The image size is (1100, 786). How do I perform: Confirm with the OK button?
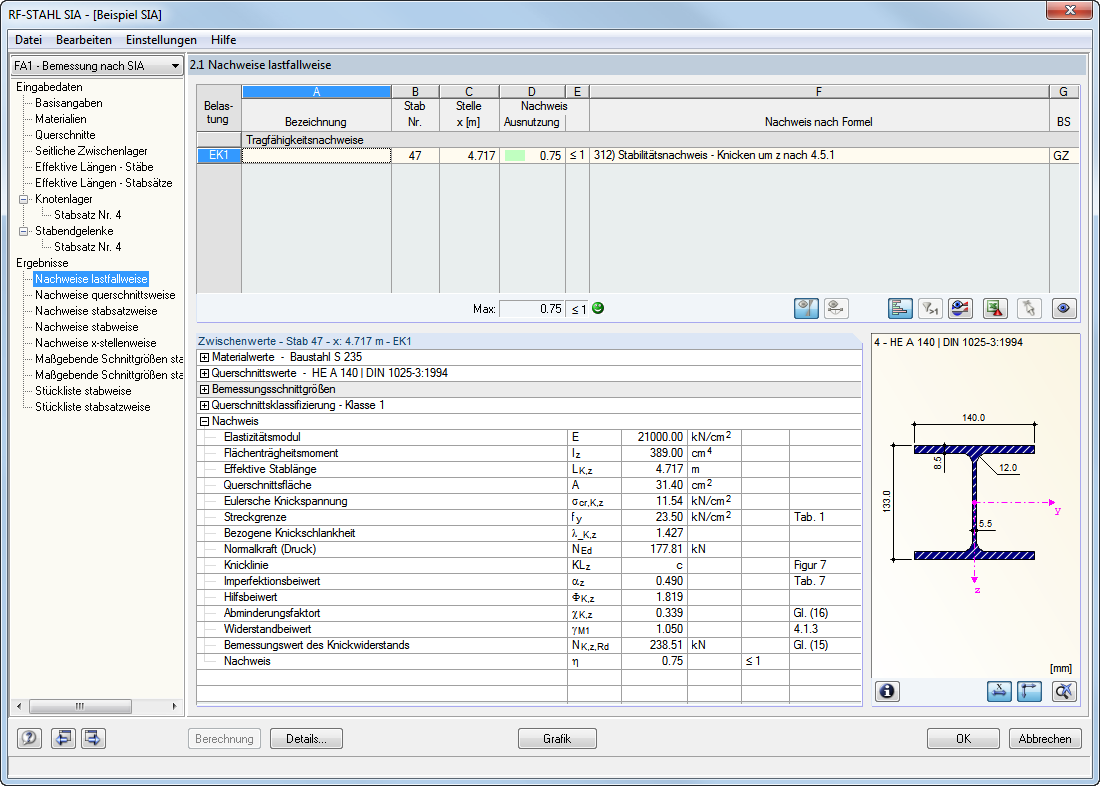[963, 739]
